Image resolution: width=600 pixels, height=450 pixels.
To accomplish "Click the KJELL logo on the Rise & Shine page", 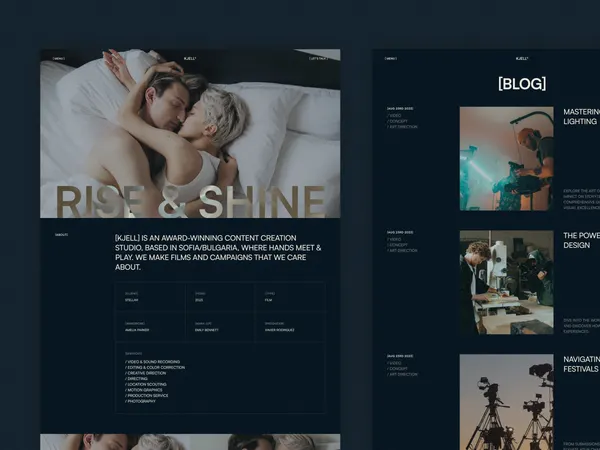I will click(x=190, y=59).
